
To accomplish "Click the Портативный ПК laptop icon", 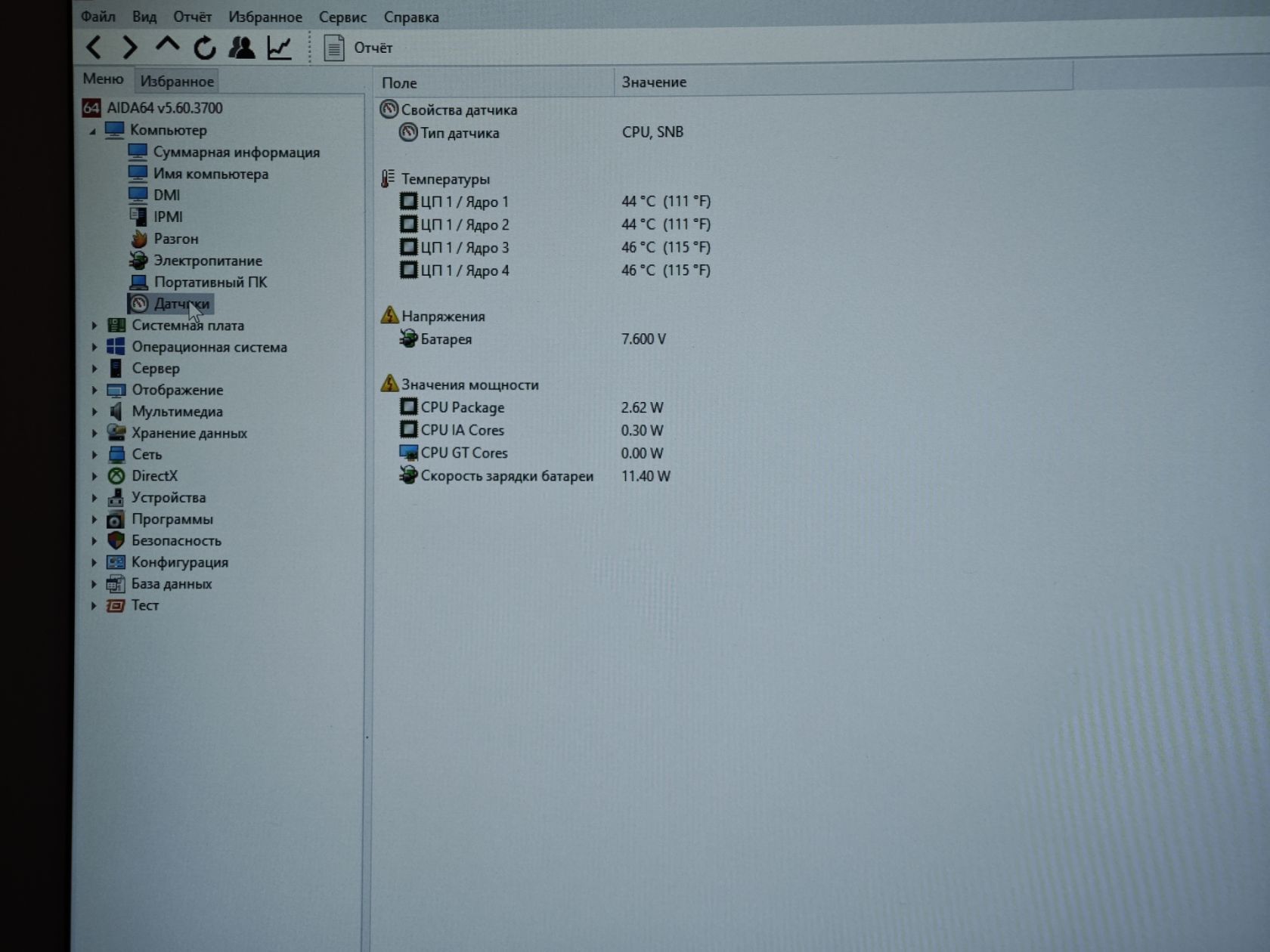I will (x=138, y=282).
